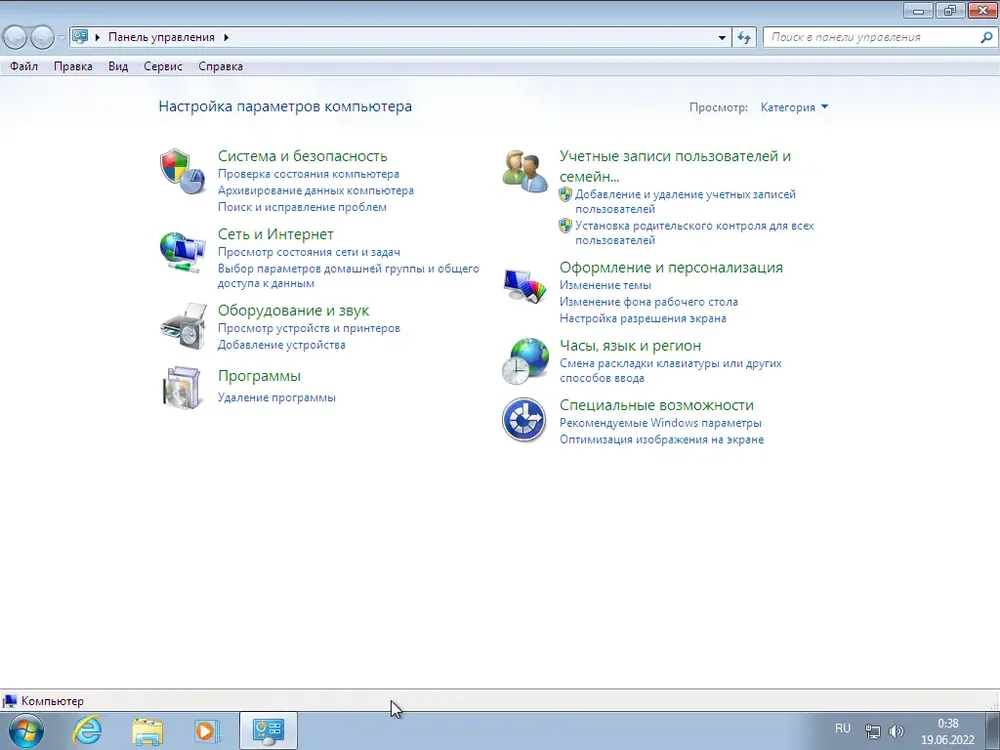Open Appearance and Personalization monitor icon
The width and height of the screenshot is (1000, 750).
[524, 286]
